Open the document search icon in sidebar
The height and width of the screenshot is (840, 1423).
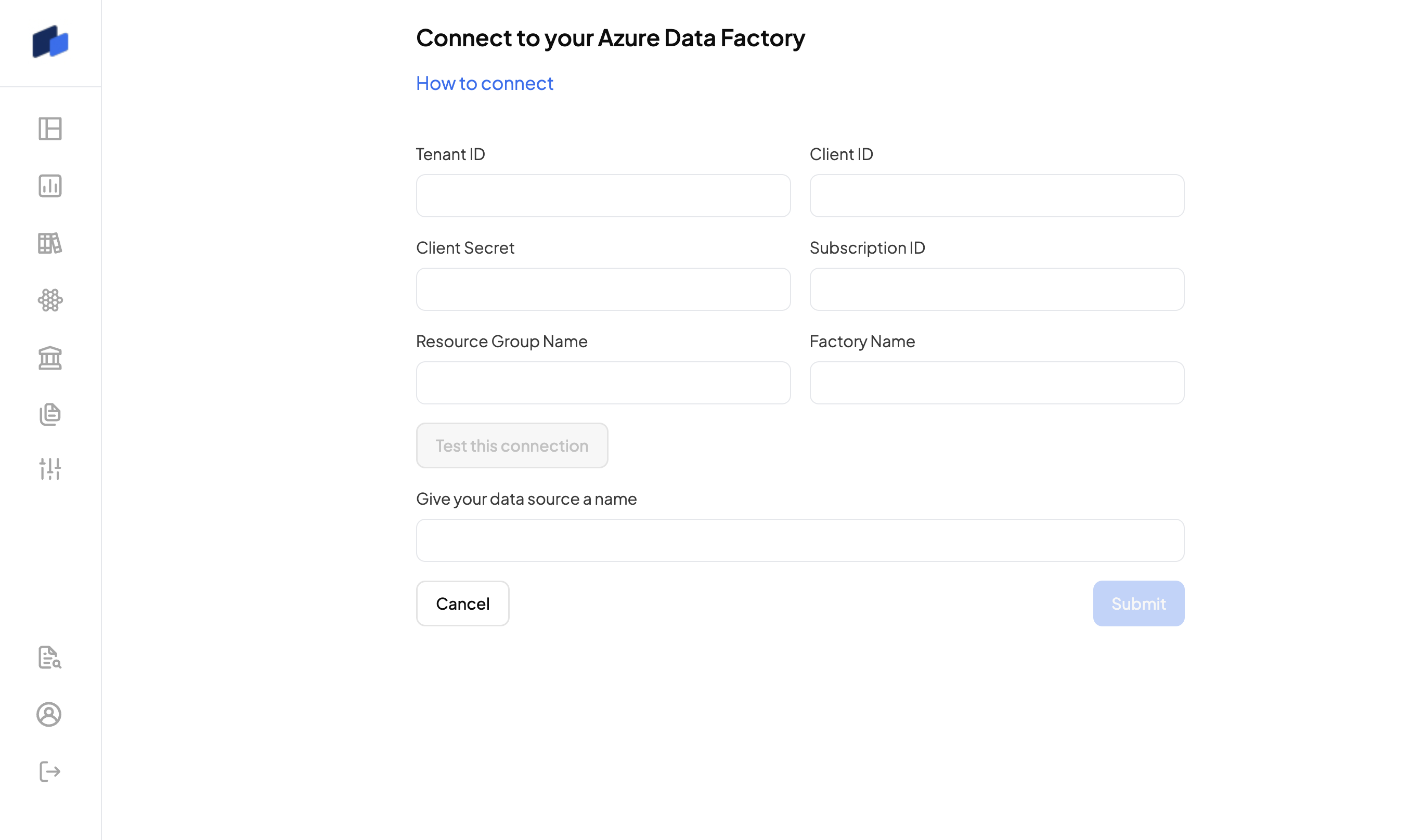pos(50,657)
